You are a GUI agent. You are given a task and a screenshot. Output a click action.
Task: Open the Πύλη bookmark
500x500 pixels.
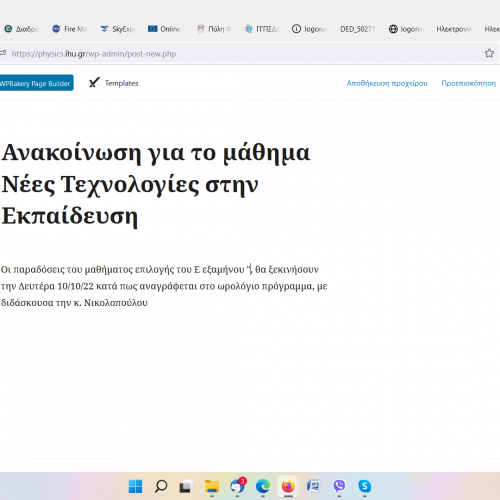(214, 29)
